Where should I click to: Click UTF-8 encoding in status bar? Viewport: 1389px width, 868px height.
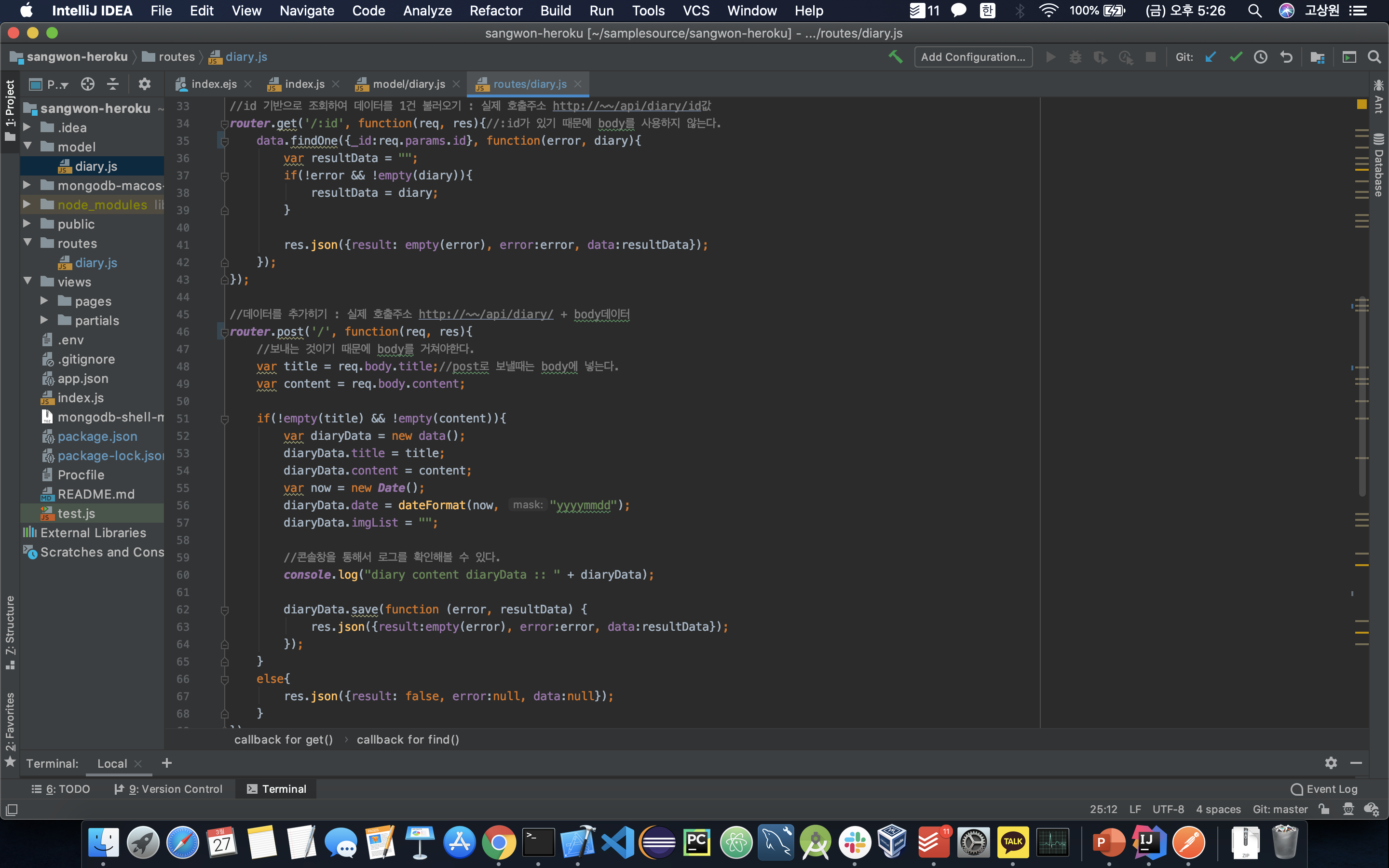pos(1168,809)
